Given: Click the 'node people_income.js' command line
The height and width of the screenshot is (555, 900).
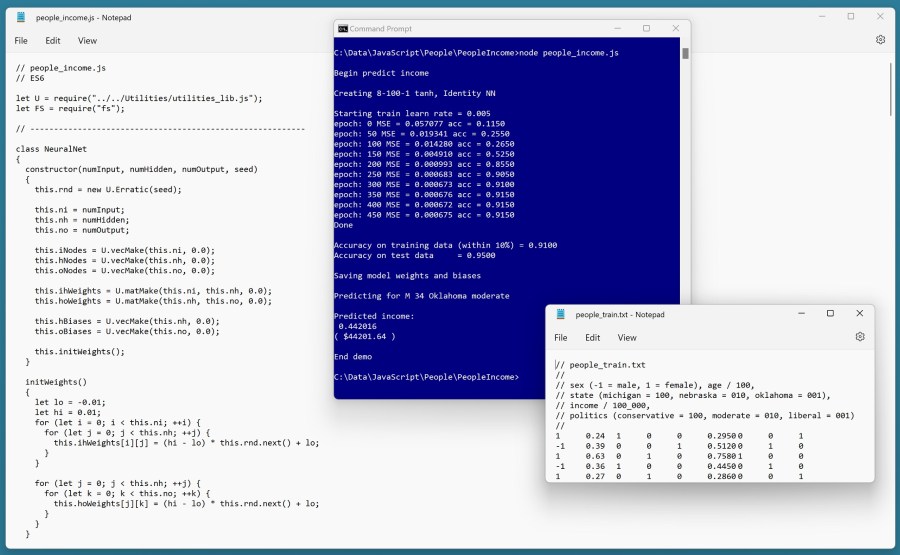Looking at the screenshot, I should [x=476, y=53].
